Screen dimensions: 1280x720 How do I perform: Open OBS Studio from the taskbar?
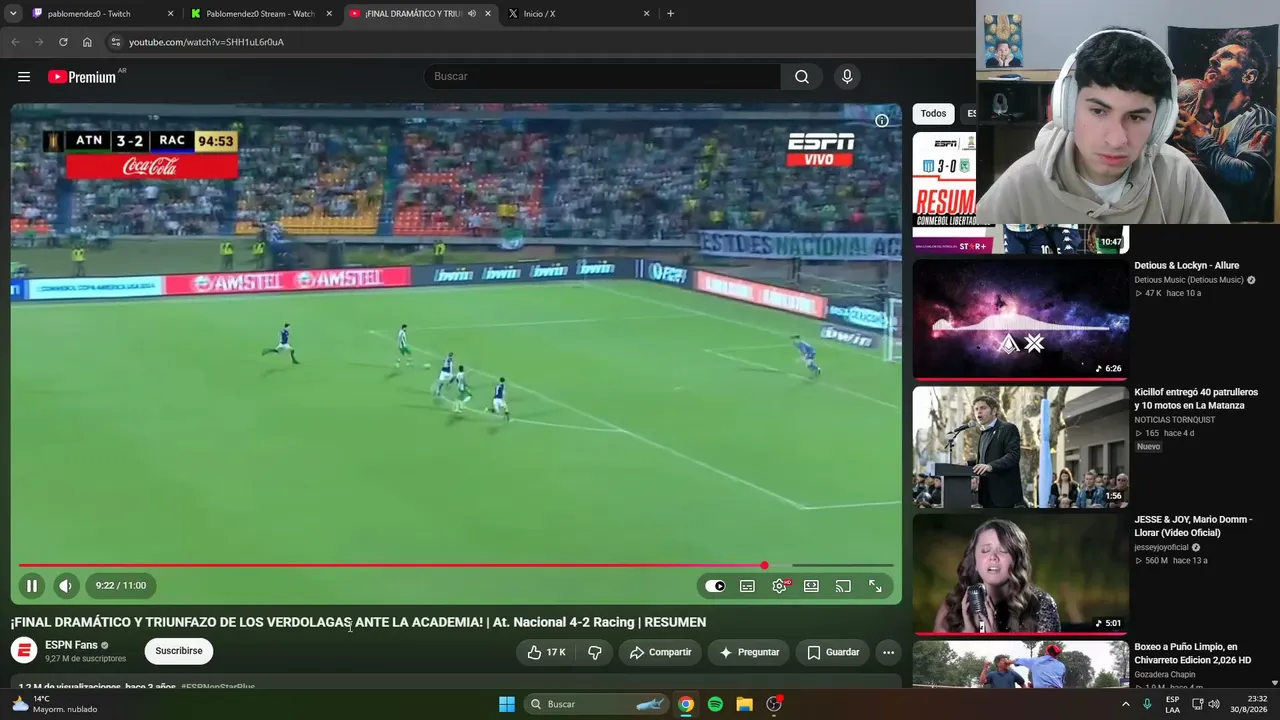point(773,704)
